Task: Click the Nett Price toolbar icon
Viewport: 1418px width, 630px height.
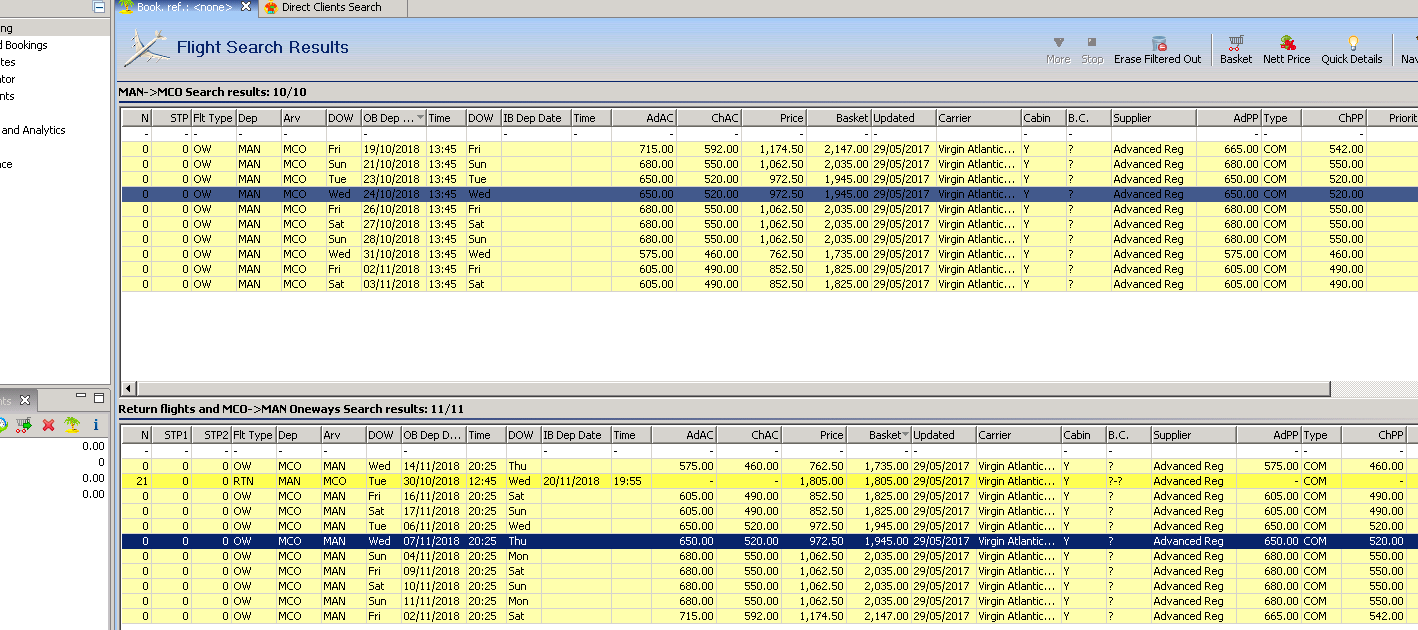Action: (1286, 49)
